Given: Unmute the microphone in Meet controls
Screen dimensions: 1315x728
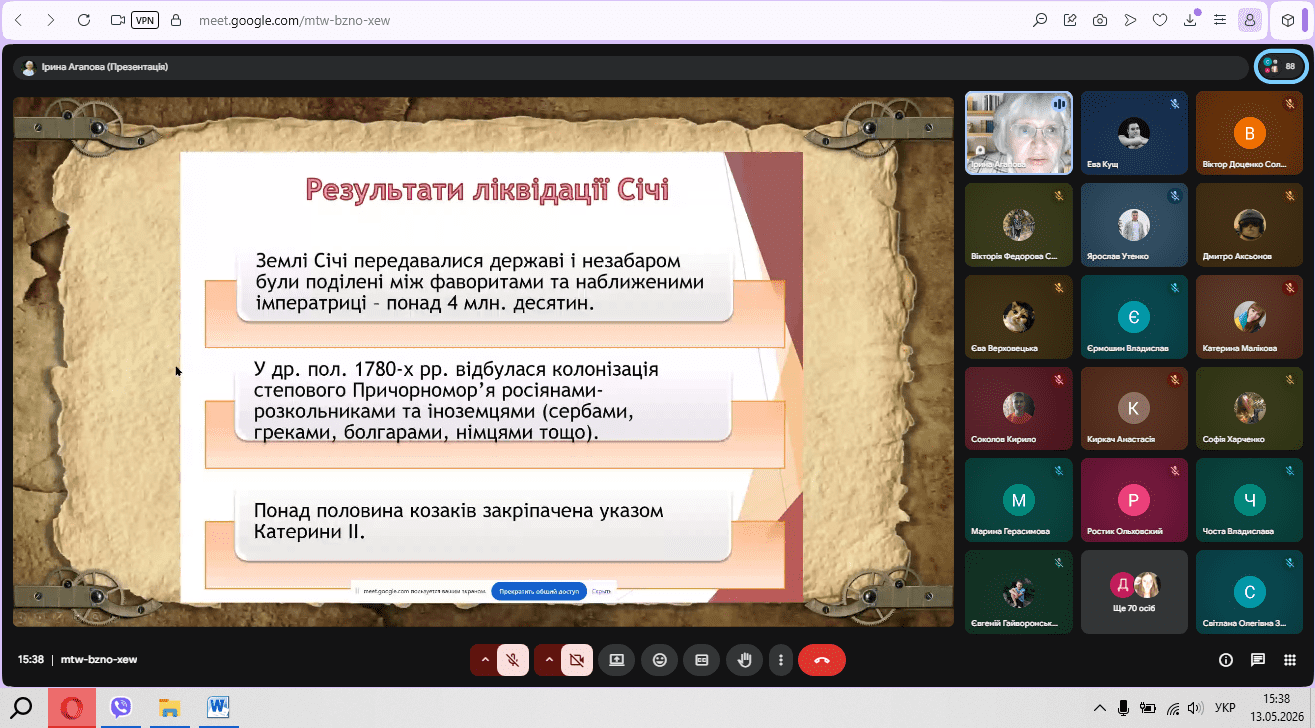Looking at the screenshot, I should [513, 660].
